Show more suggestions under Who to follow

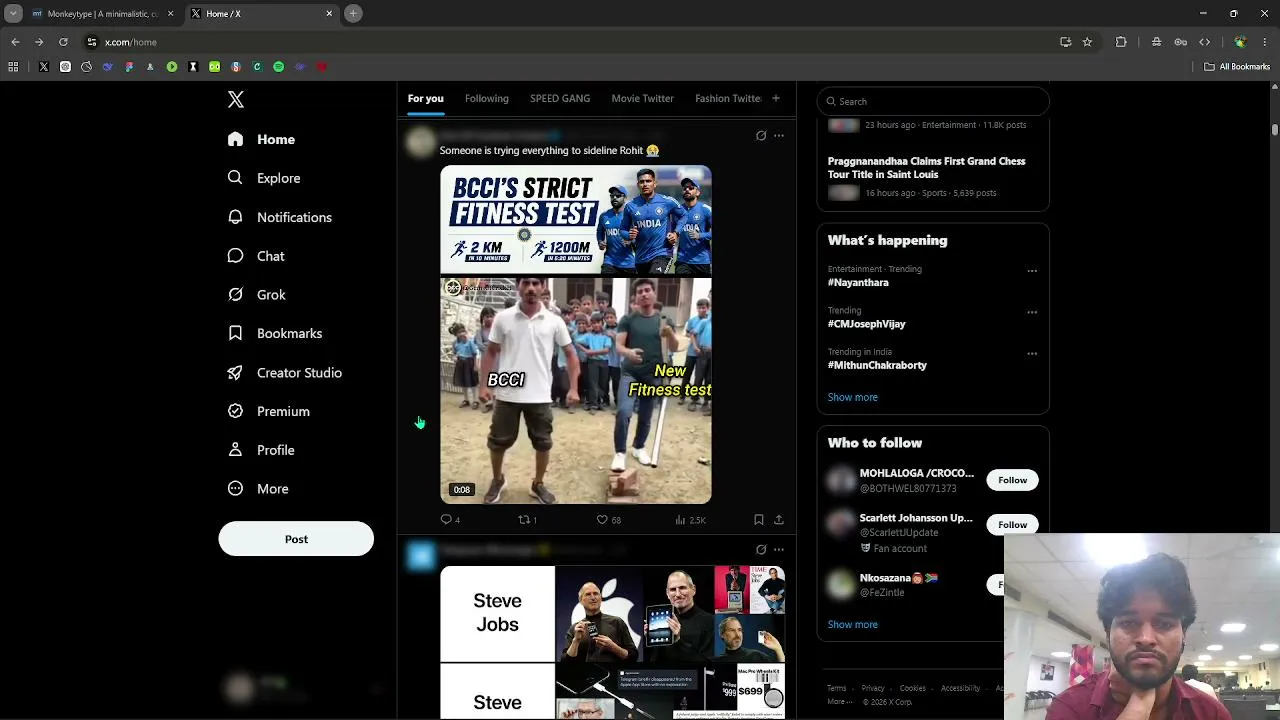pyautogui.click(x=853, y=624)
